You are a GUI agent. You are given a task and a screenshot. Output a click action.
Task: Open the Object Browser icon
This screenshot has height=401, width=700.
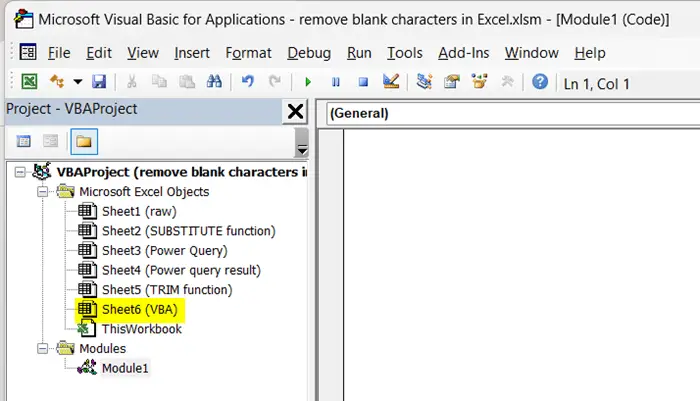point(479,82)
